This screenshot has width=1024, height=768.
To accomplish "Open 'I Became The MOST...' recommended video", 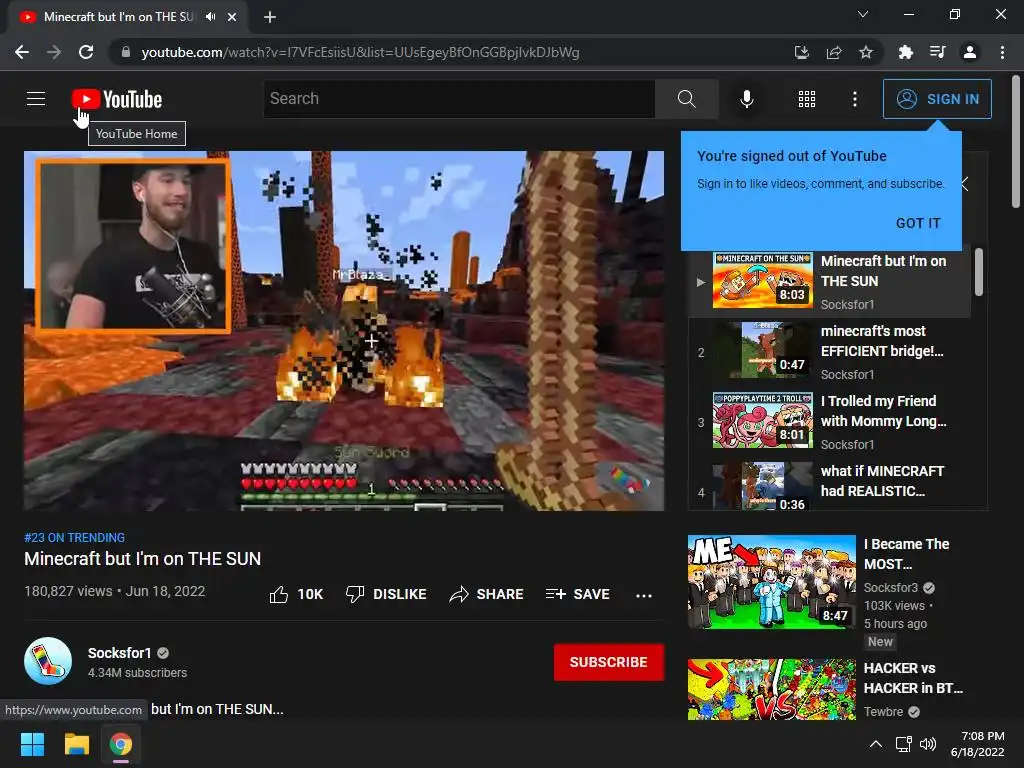I will [x=906, y=554].
